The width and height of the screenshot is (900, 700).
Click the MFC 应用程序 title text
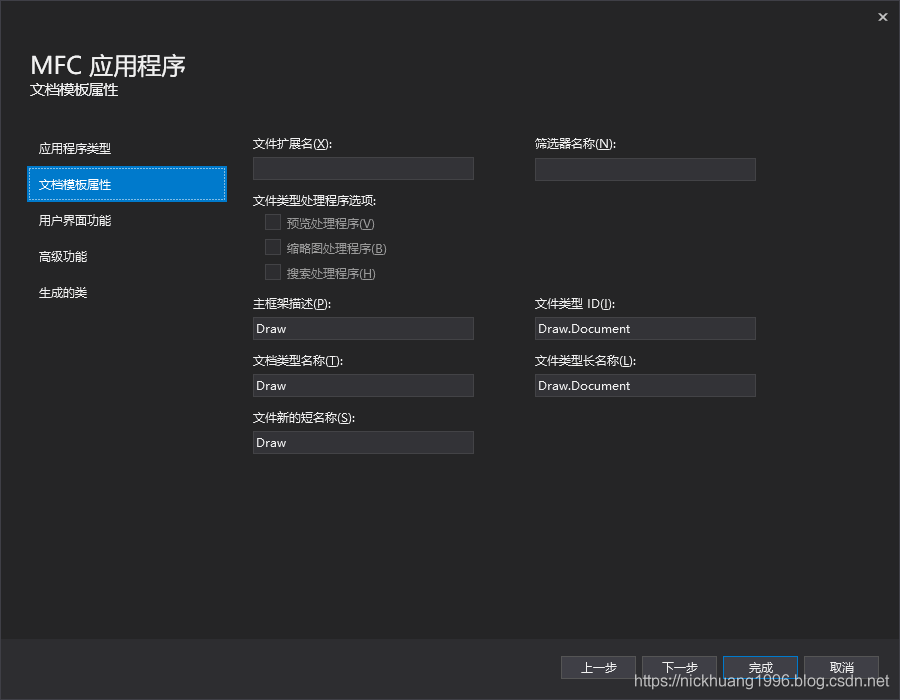pos(108,65)
